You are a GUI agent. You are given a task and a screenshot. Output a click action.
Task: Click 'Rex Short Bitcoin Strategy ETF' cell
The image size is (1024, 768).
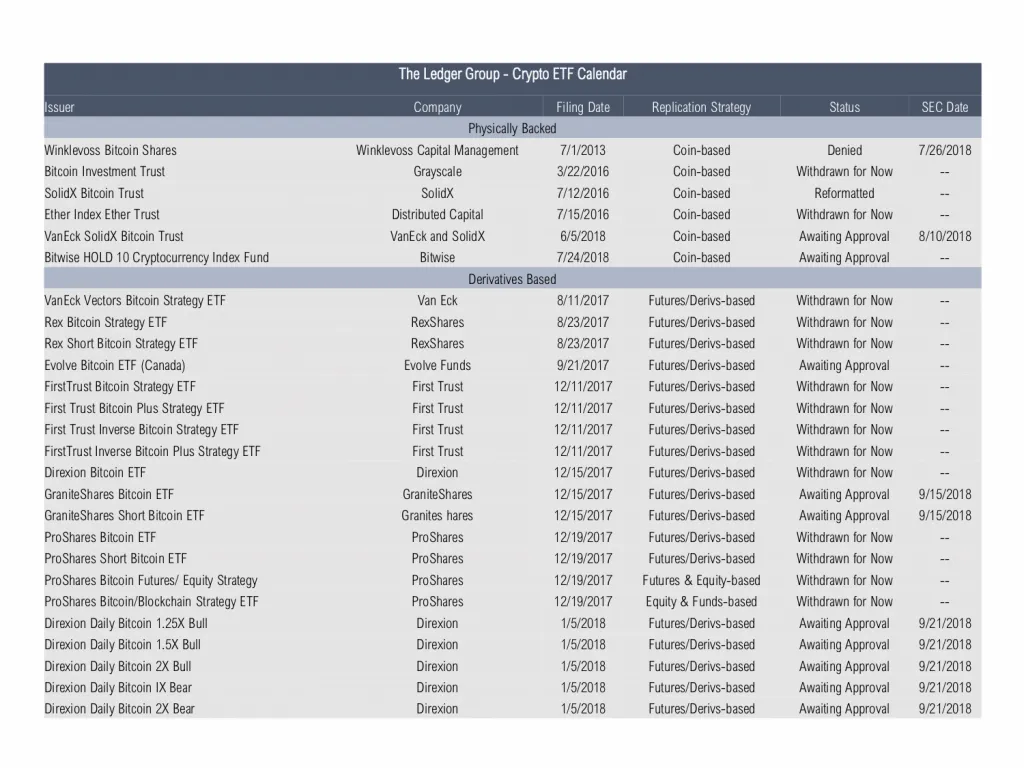(121, 344)
